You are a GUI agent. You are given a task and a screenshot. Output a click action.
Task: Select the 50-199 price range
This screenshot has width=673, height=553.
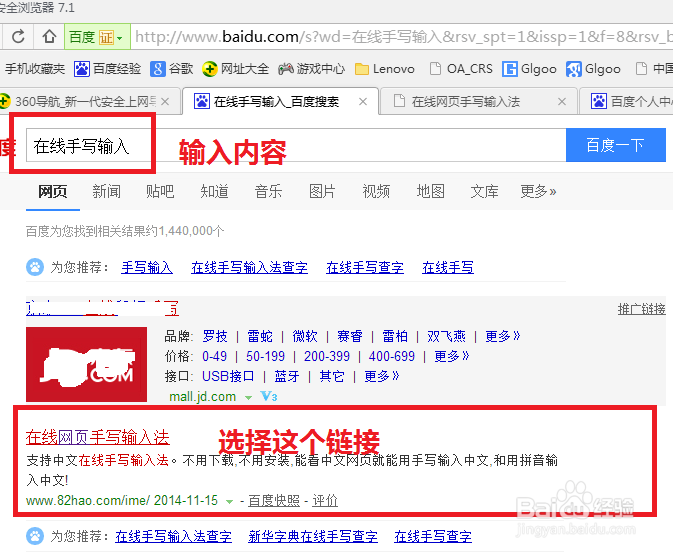point(265,356)
